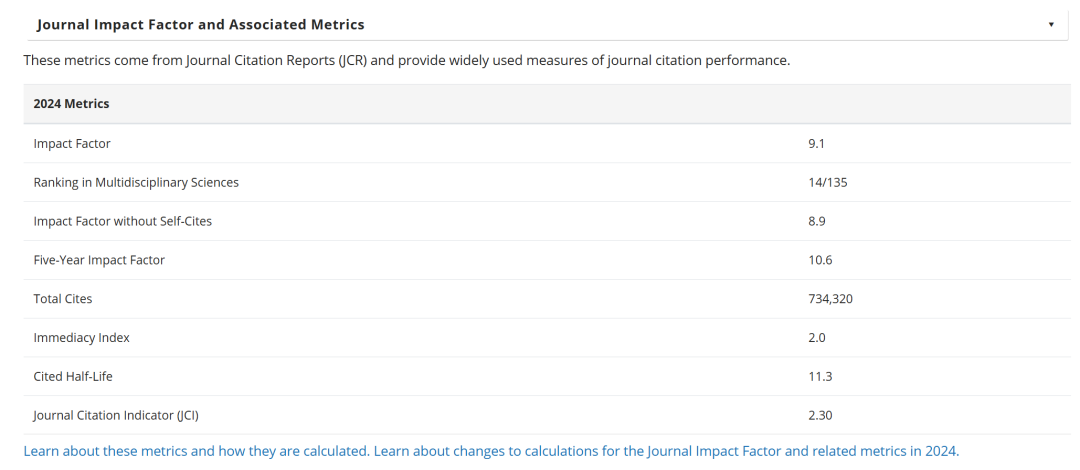Click the Total Cites value 734,320
Image resolution: width=1080 pixels, height=470 pixels.
[830, 299]
